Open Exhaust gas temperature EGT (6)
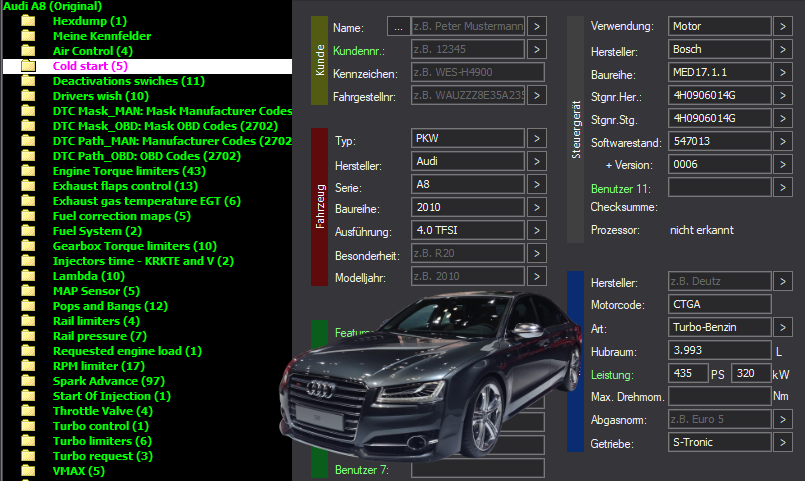This screenshot has width=805, height=481. coord(147,201)
